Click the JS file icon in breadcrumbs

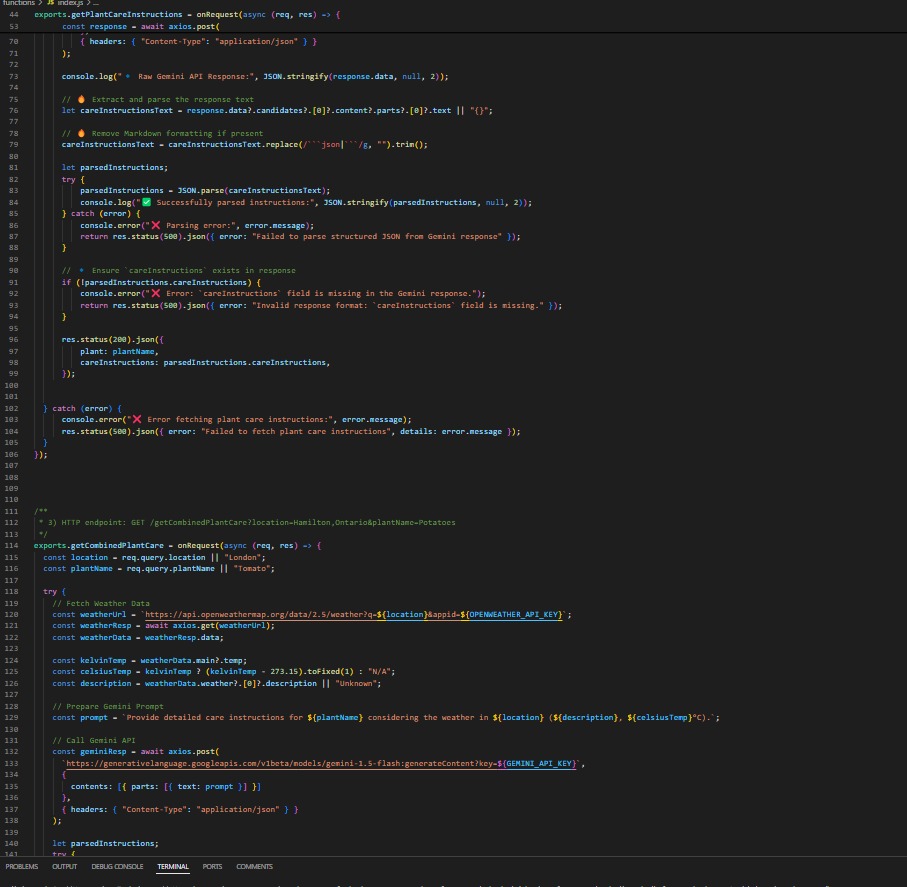coord(51,3)
